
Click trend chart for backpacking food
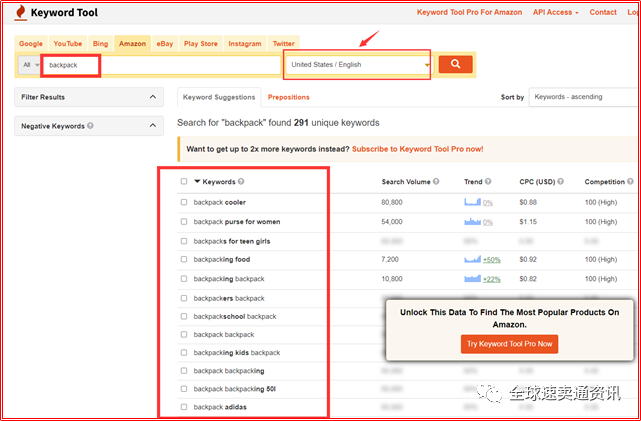(x=472, y=259)
